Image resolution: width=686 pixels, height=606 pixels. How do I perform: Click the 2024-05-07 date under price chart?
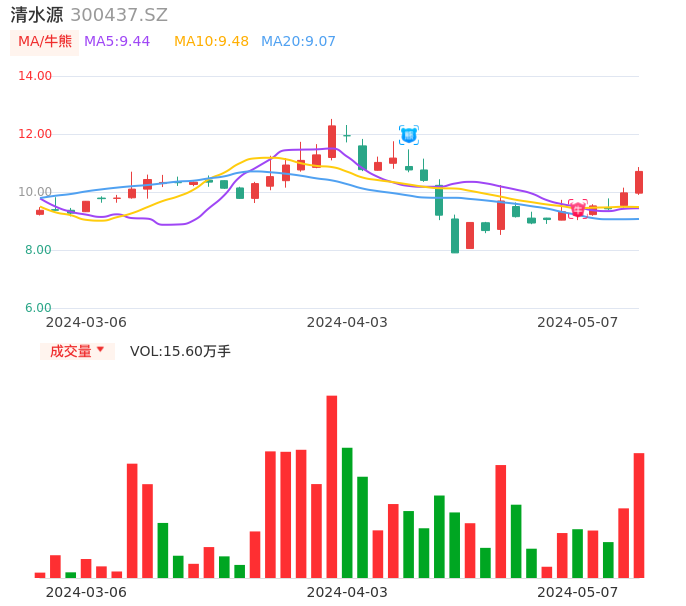578,322
